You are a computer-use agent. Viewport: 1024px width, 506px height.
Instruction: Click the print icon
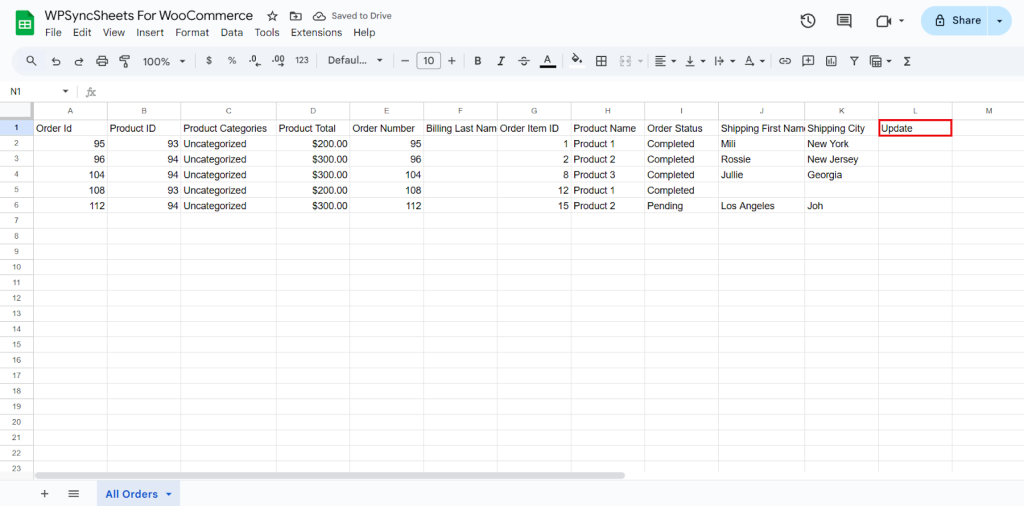click(x=102, y=61)
